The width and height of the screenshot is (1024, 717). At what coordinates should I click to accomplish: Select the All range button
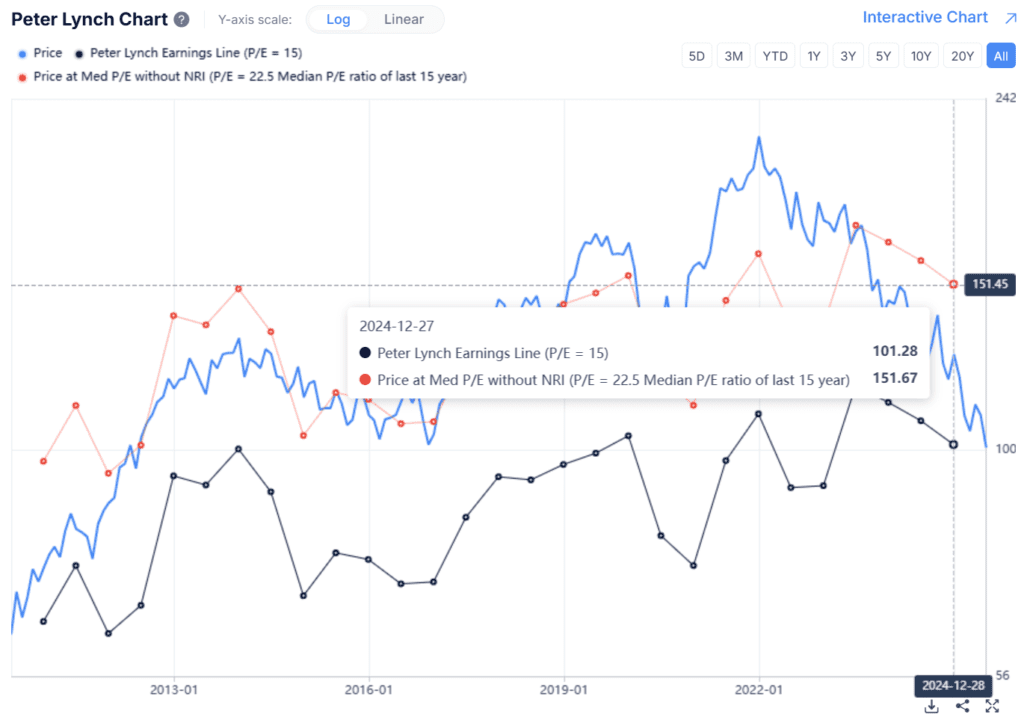1000,56
